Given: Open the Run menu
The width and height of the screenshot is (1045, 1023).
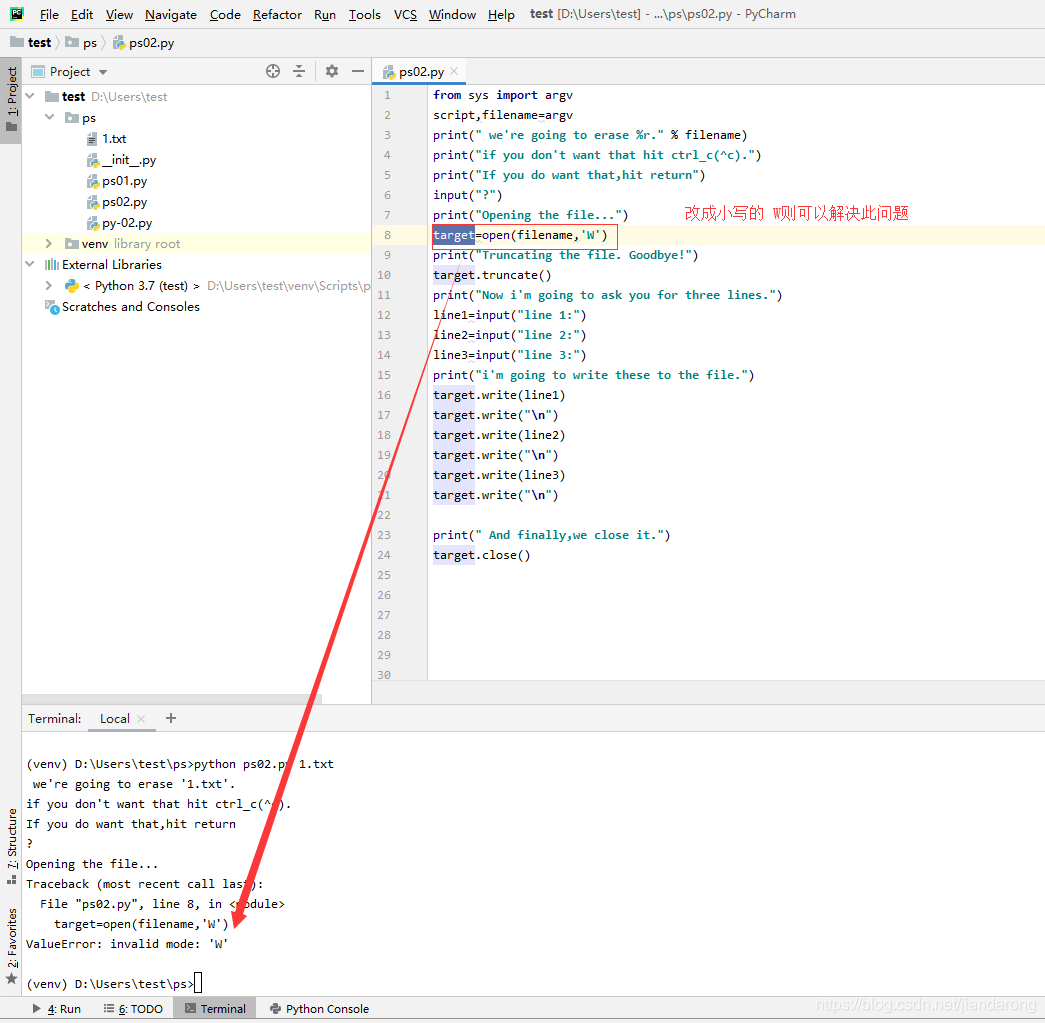Looking at the screenshot, I should click(325, 14).
